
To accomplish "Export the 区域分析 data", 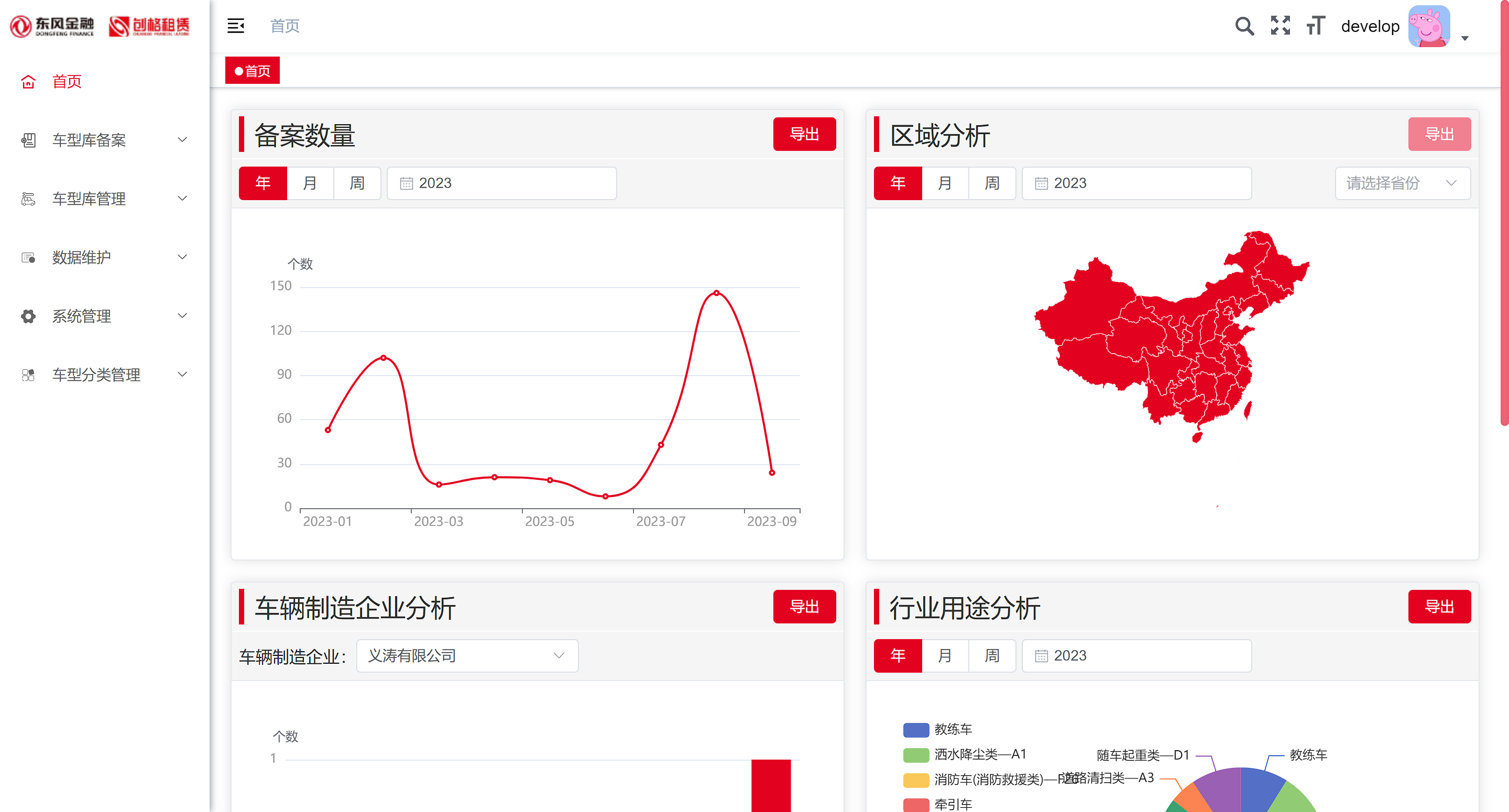I will 1439,134.
